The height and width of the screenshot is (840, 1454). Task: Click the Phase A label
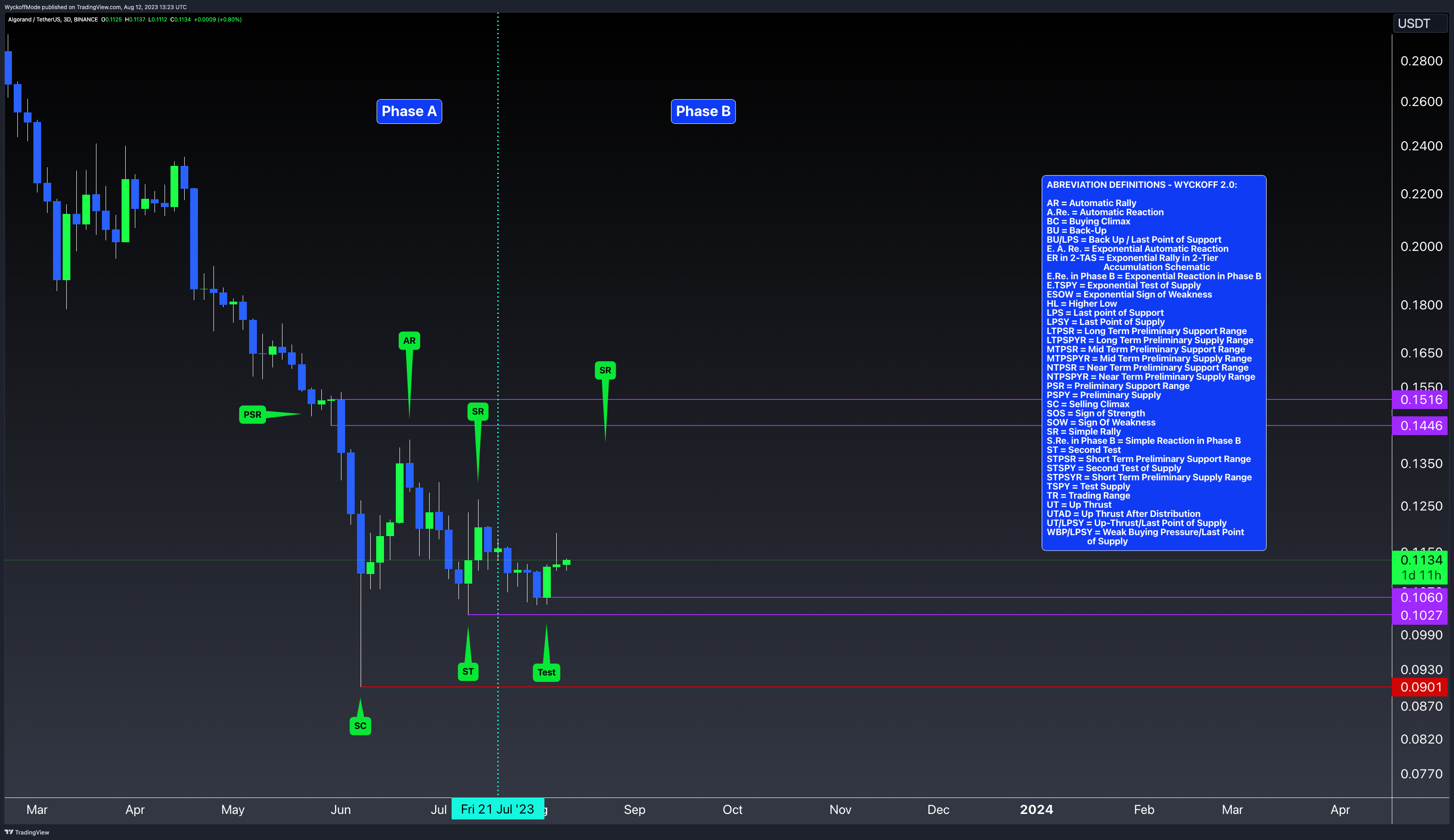tap(409, 112)
